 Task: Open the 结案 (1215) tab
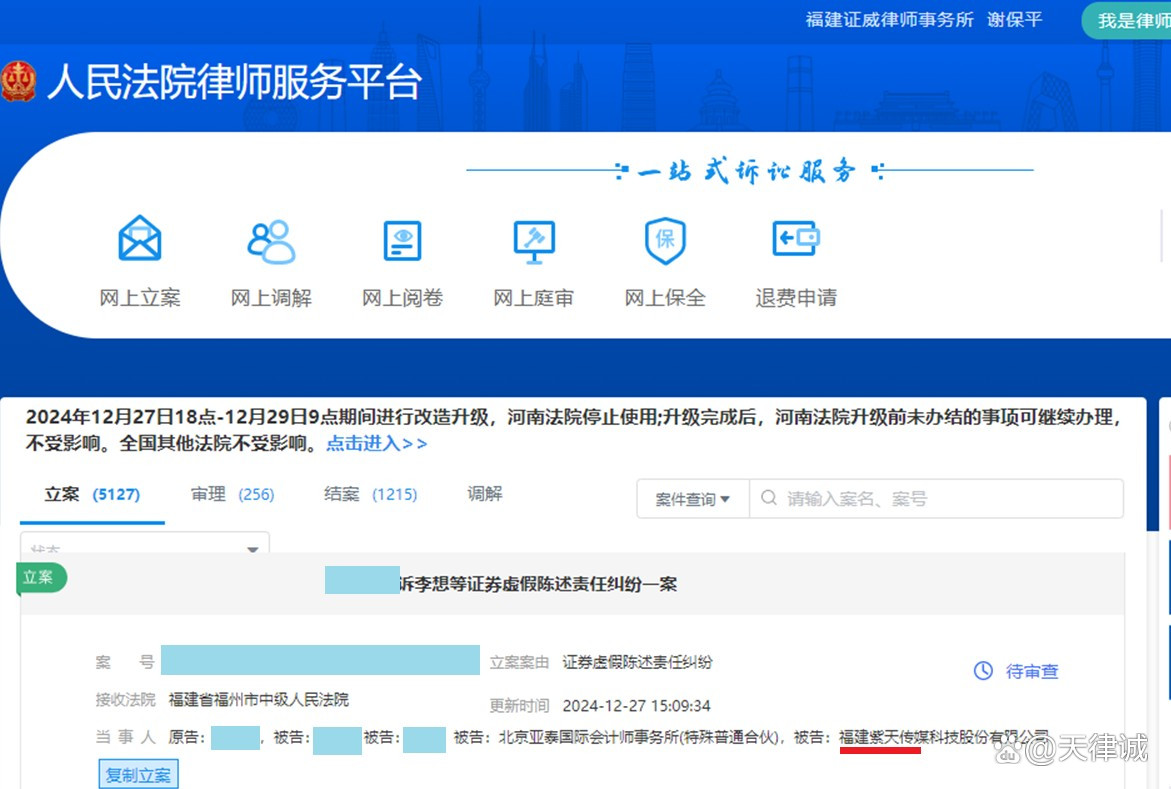point(370,494)
